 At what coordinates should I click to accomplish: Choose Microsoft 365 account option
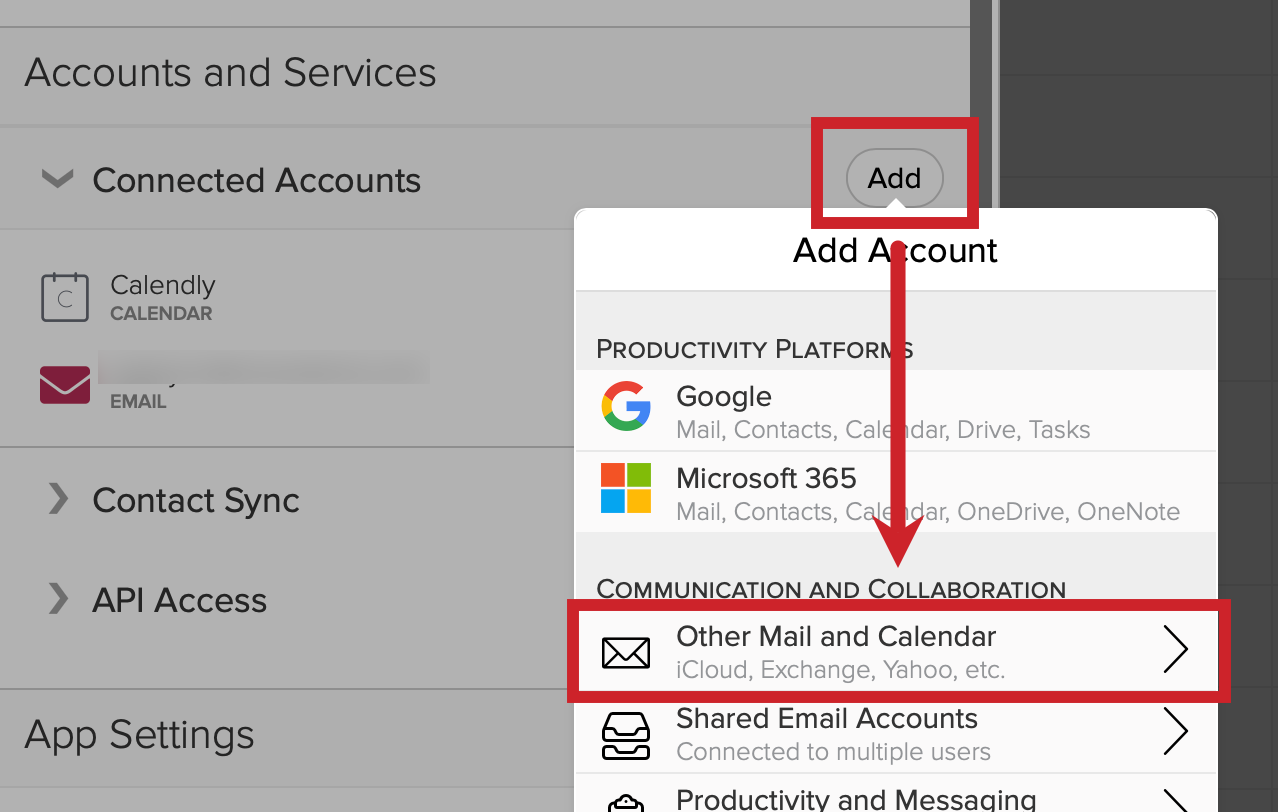point(897,492)
